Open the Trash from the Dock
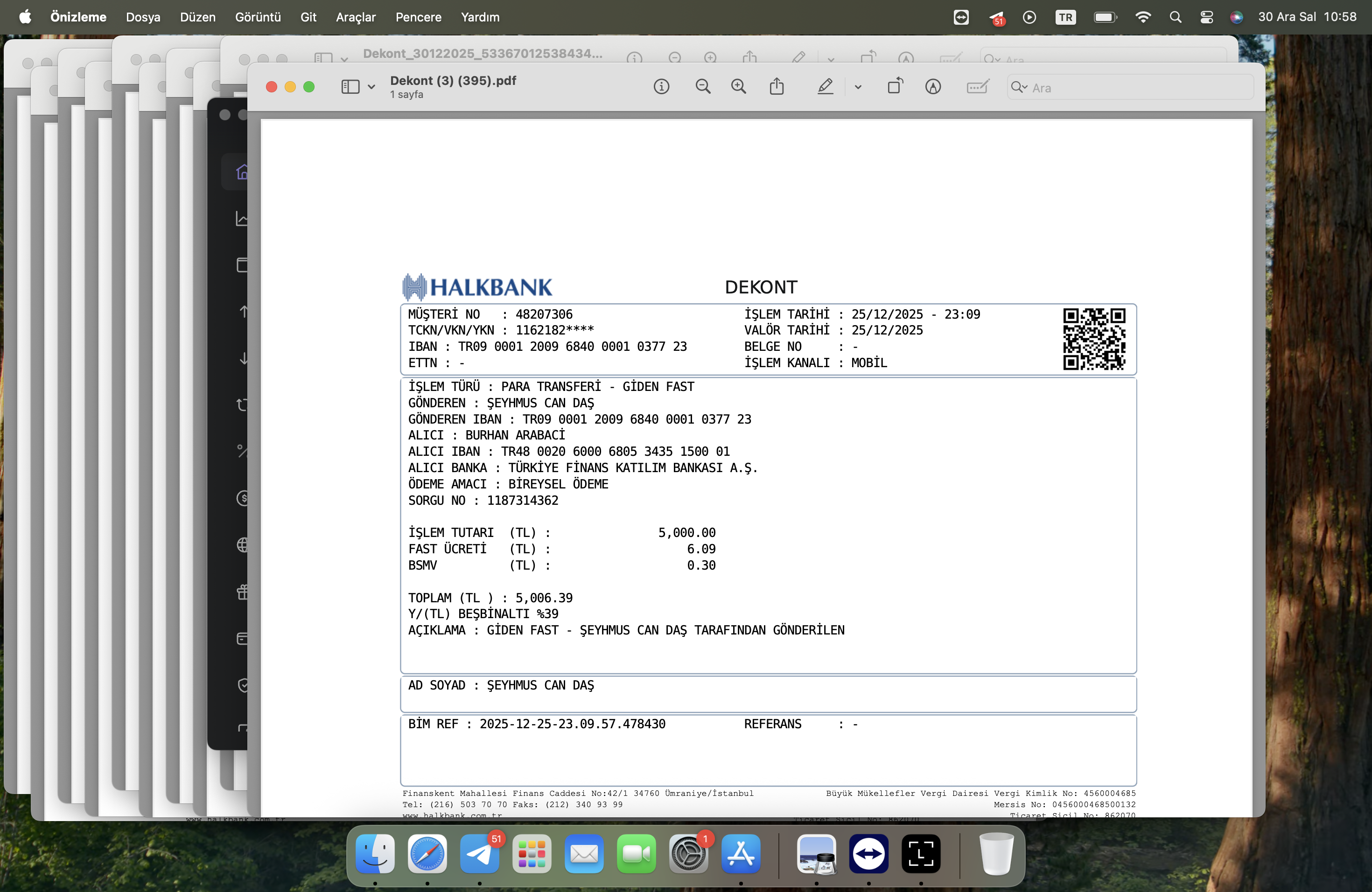Screen dimensions: 1372x892 tap(996, 853)
